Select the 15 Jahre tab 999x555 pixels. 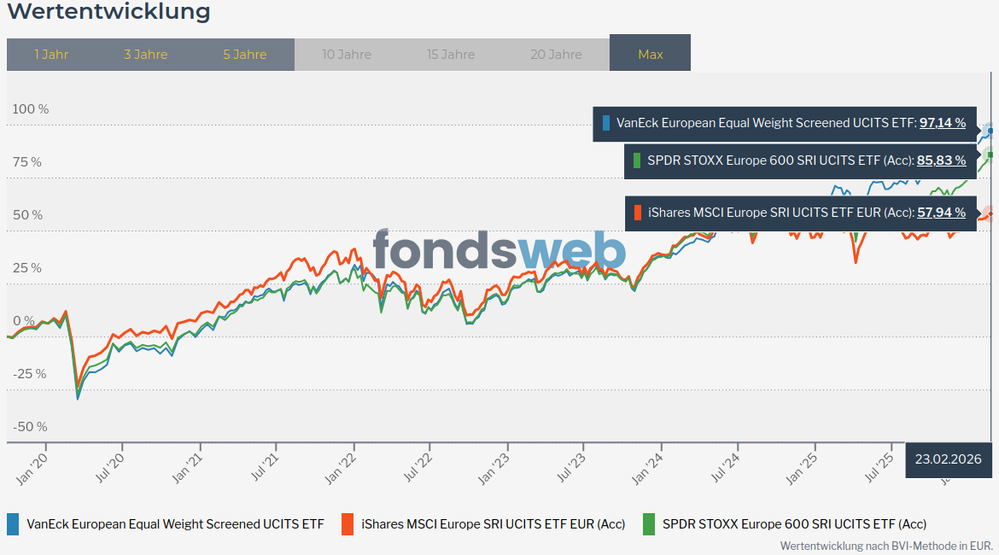450,54
